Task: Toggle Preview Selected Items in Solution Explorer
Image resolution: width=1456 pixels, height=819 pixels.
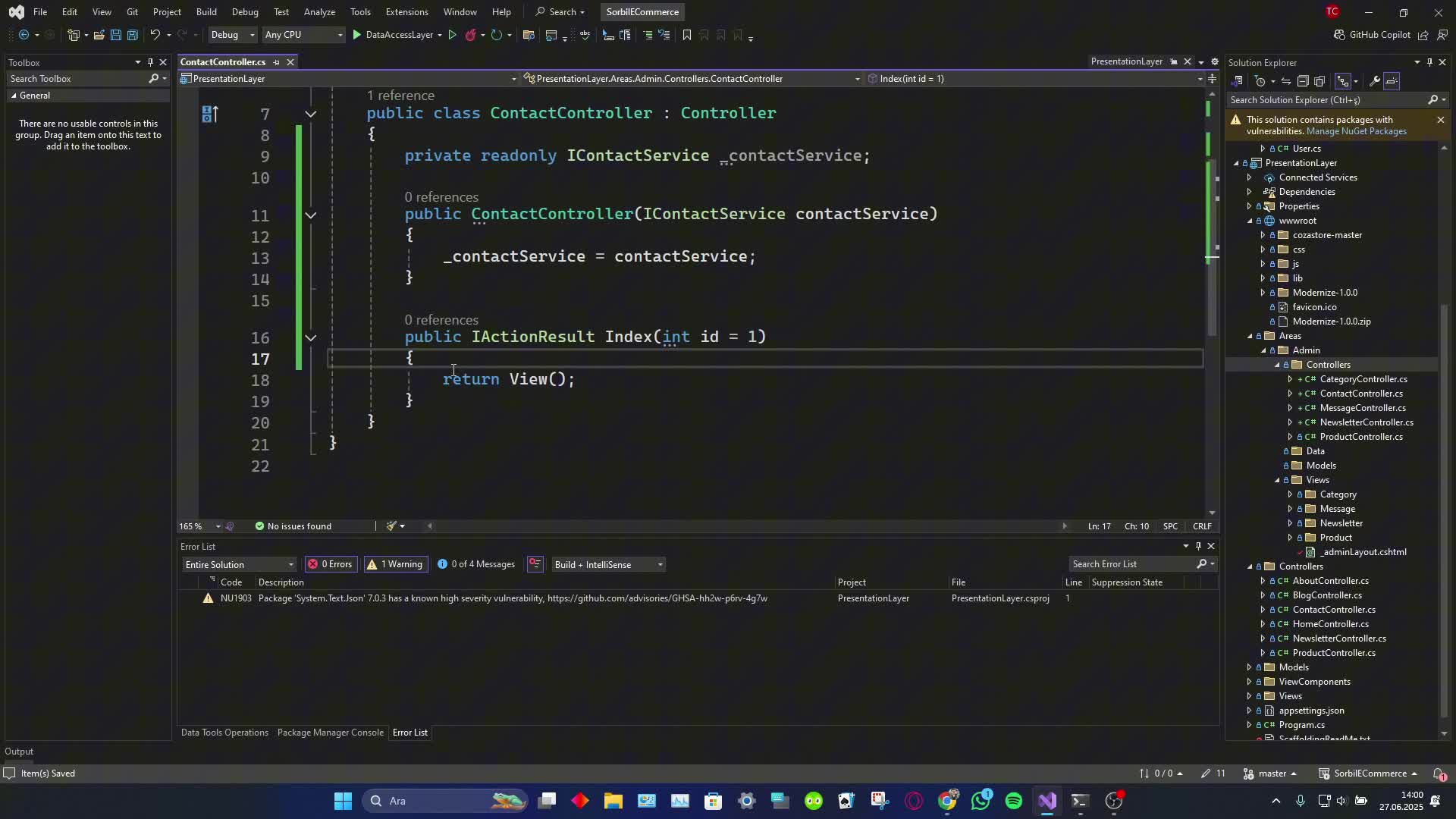Action: [1392, 81]
